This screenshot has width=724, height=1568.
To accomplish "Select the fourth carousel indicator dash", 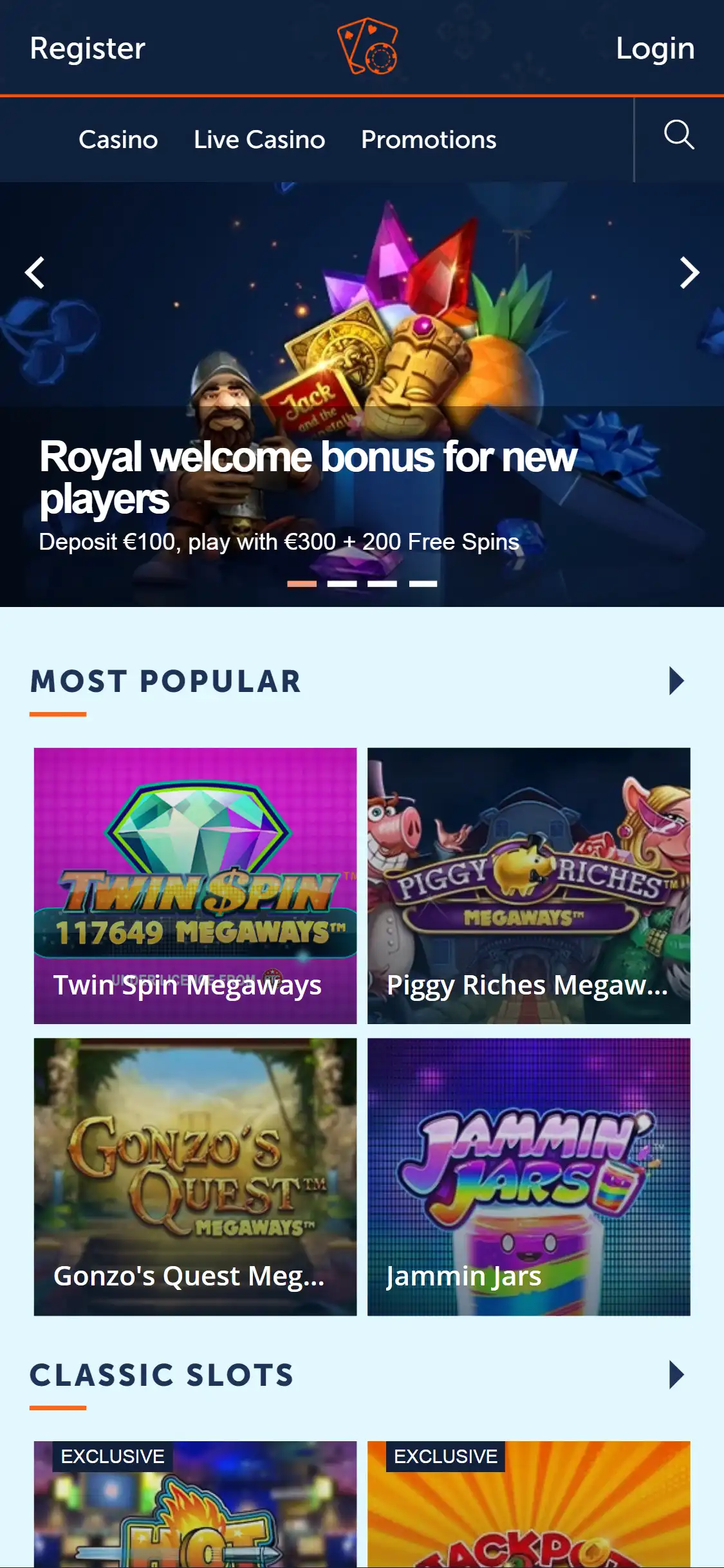I will tap(423, 584).
